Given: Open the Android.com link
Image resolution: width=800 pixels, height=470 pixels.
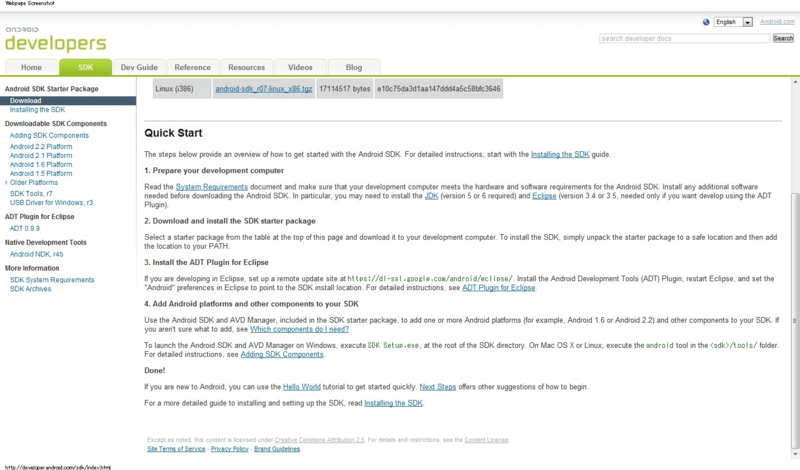Looking at the screenshot, I should pyautogui.click(x=777, y=21).
